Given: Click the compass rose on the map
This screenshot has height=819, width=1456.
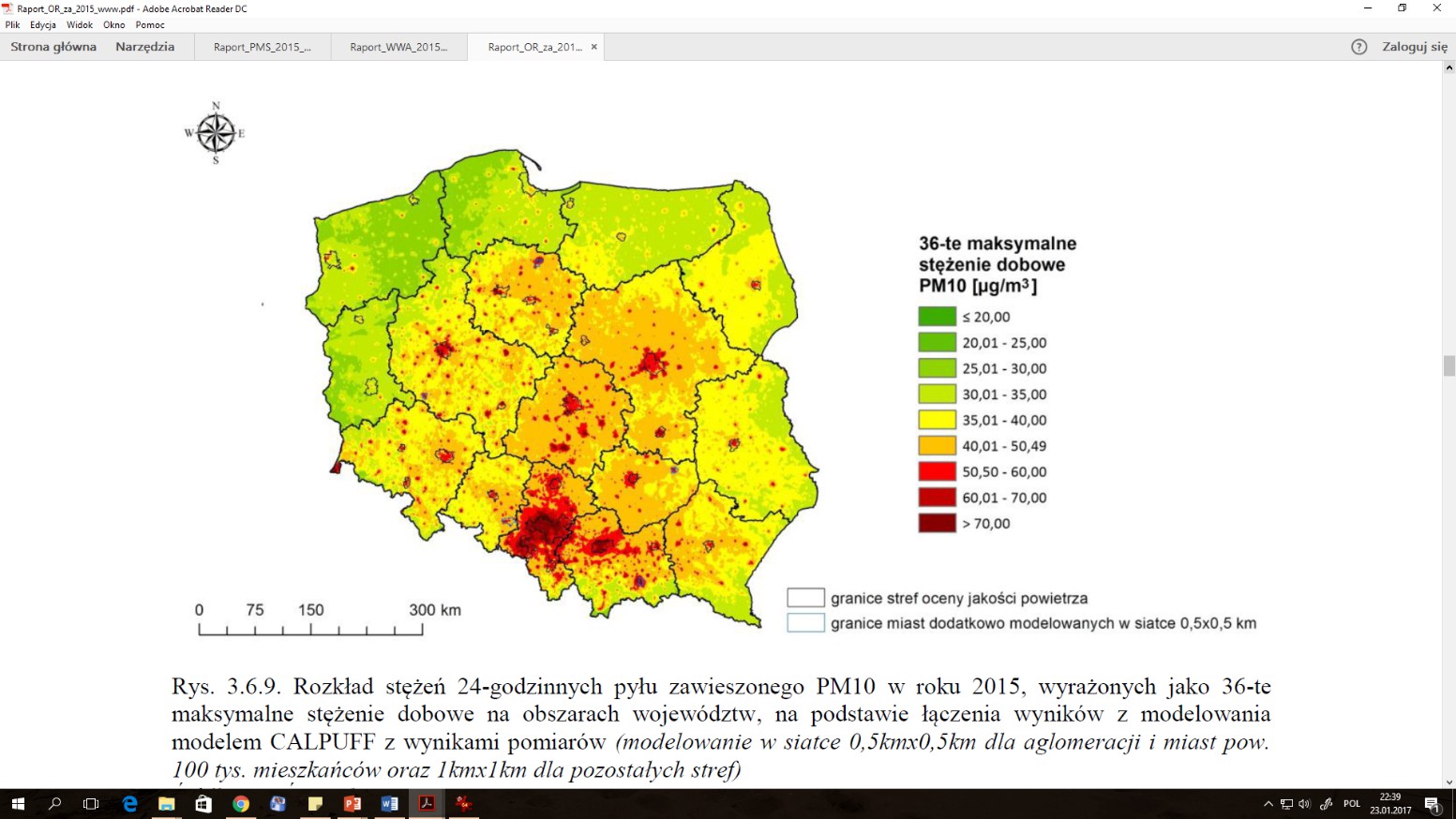Looking at the screenshot, I should point(216,133).
